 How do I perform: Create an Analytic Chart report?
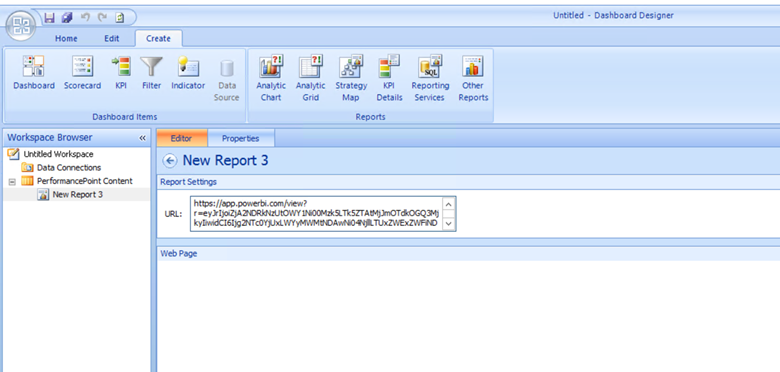click(271, 79)
